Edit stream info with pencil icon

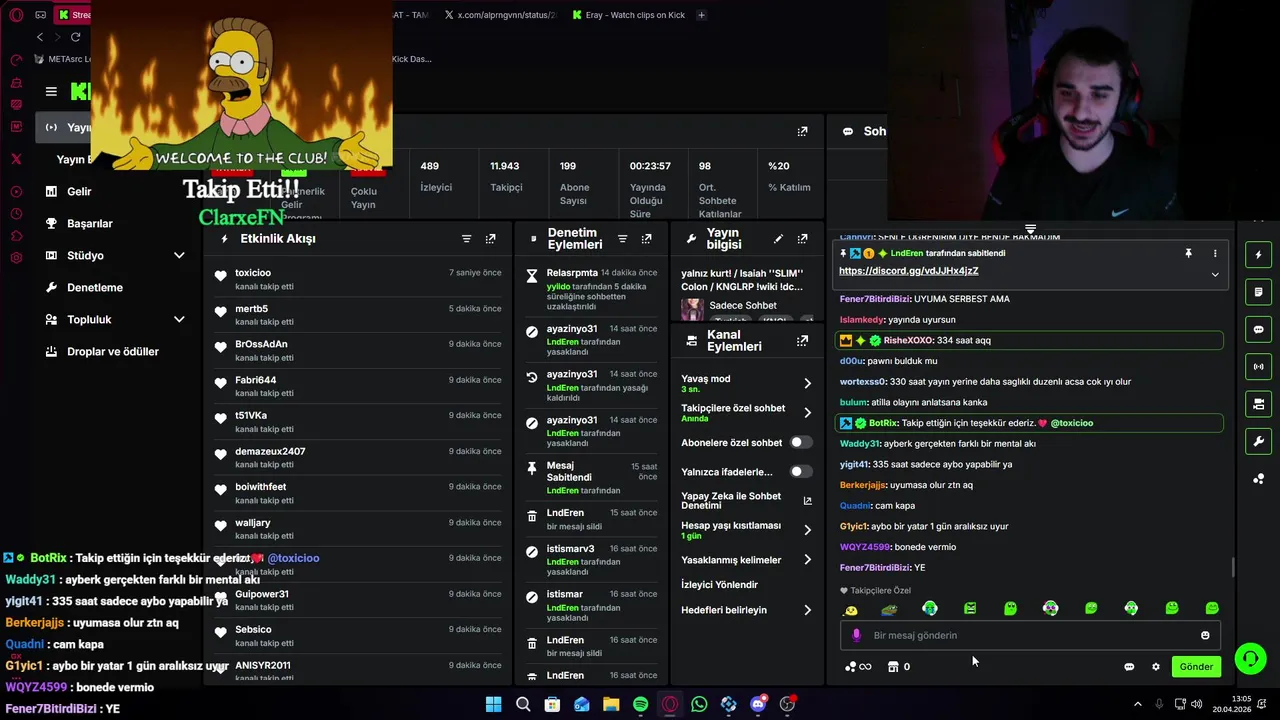pos(778,239)
